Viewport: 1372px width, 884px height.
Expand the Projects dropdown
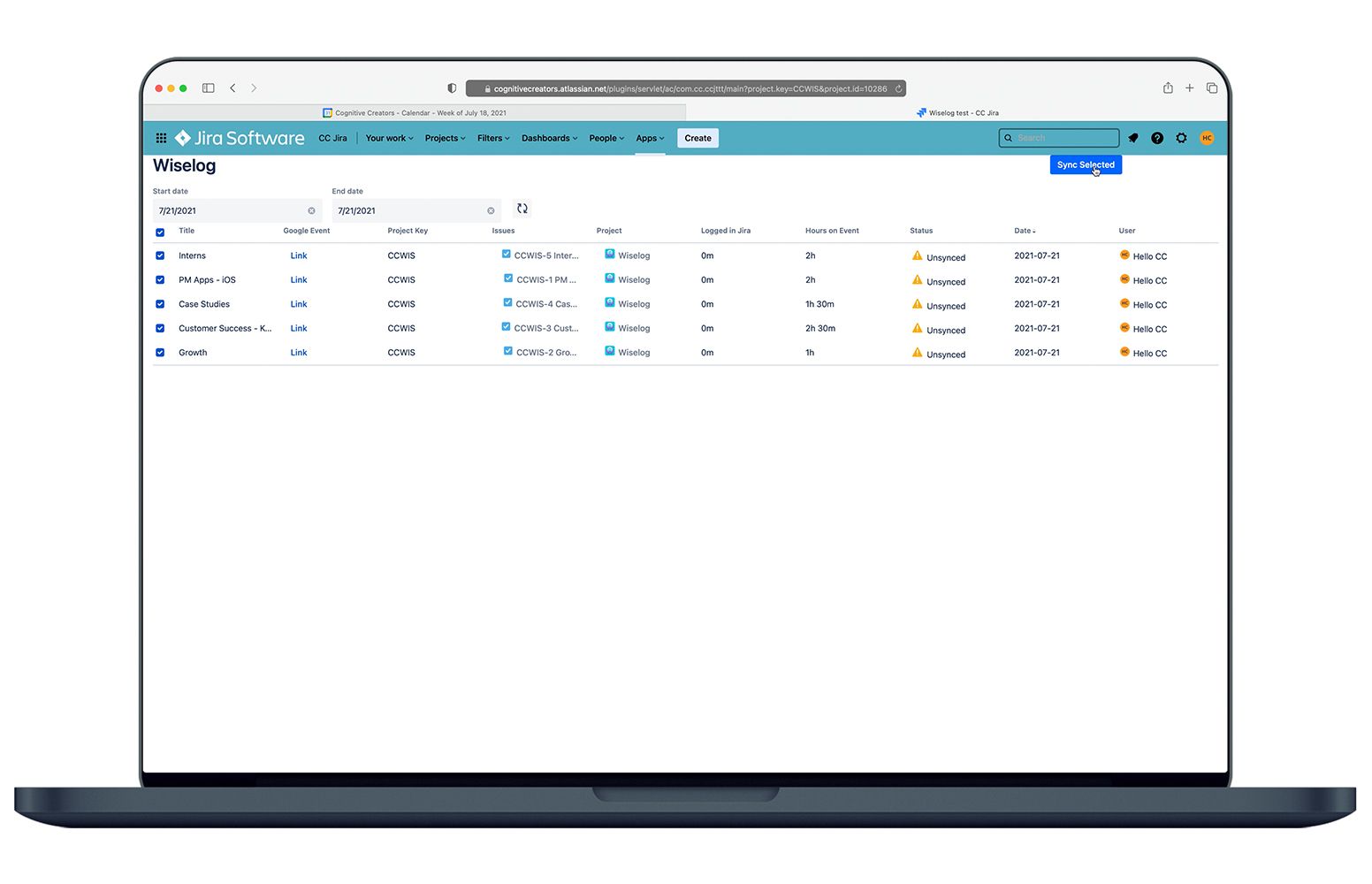(x=445, y=138)
